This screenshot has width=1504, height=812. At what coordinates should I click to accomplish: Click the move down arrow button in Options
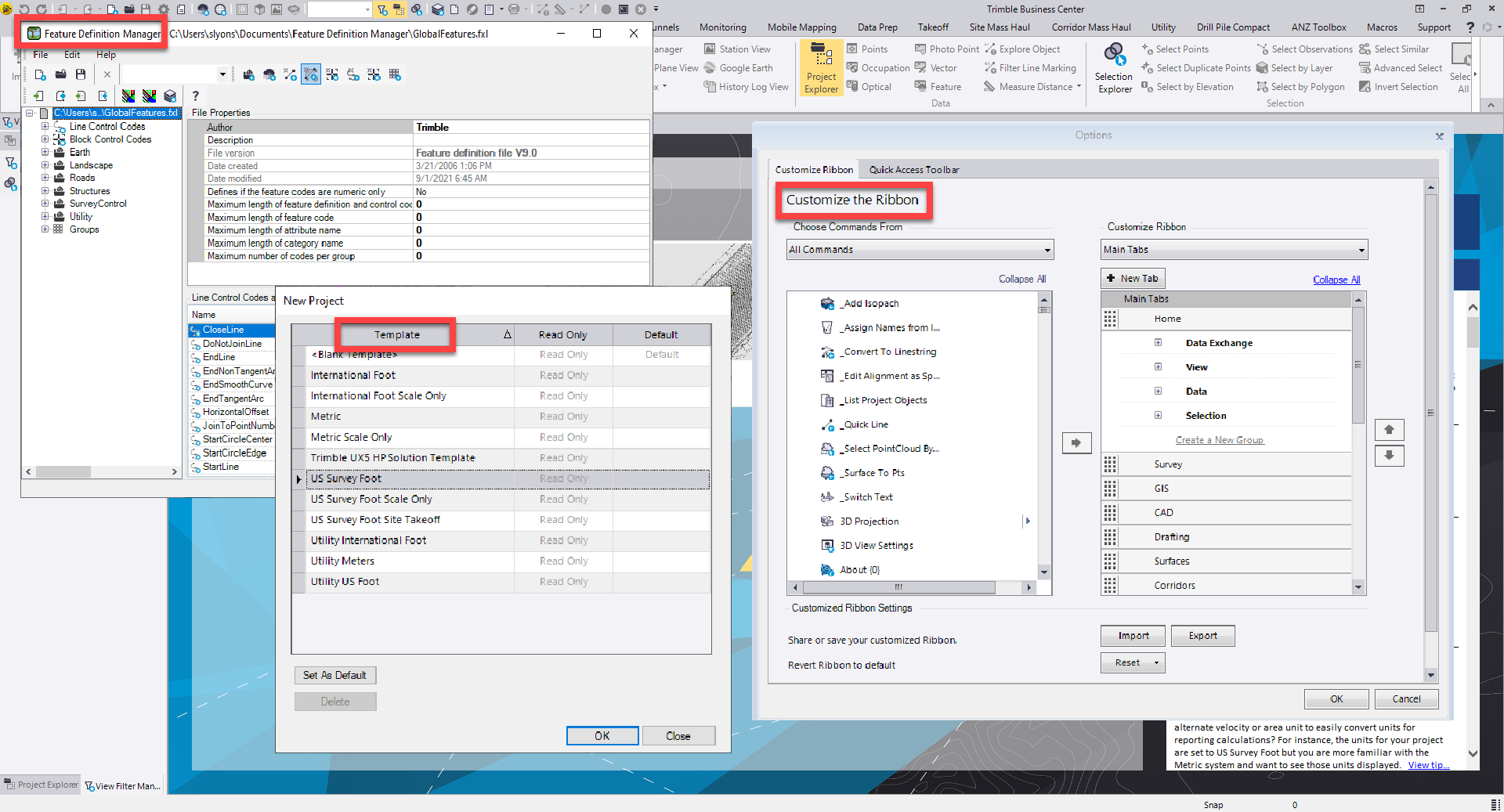[1389, 455]
